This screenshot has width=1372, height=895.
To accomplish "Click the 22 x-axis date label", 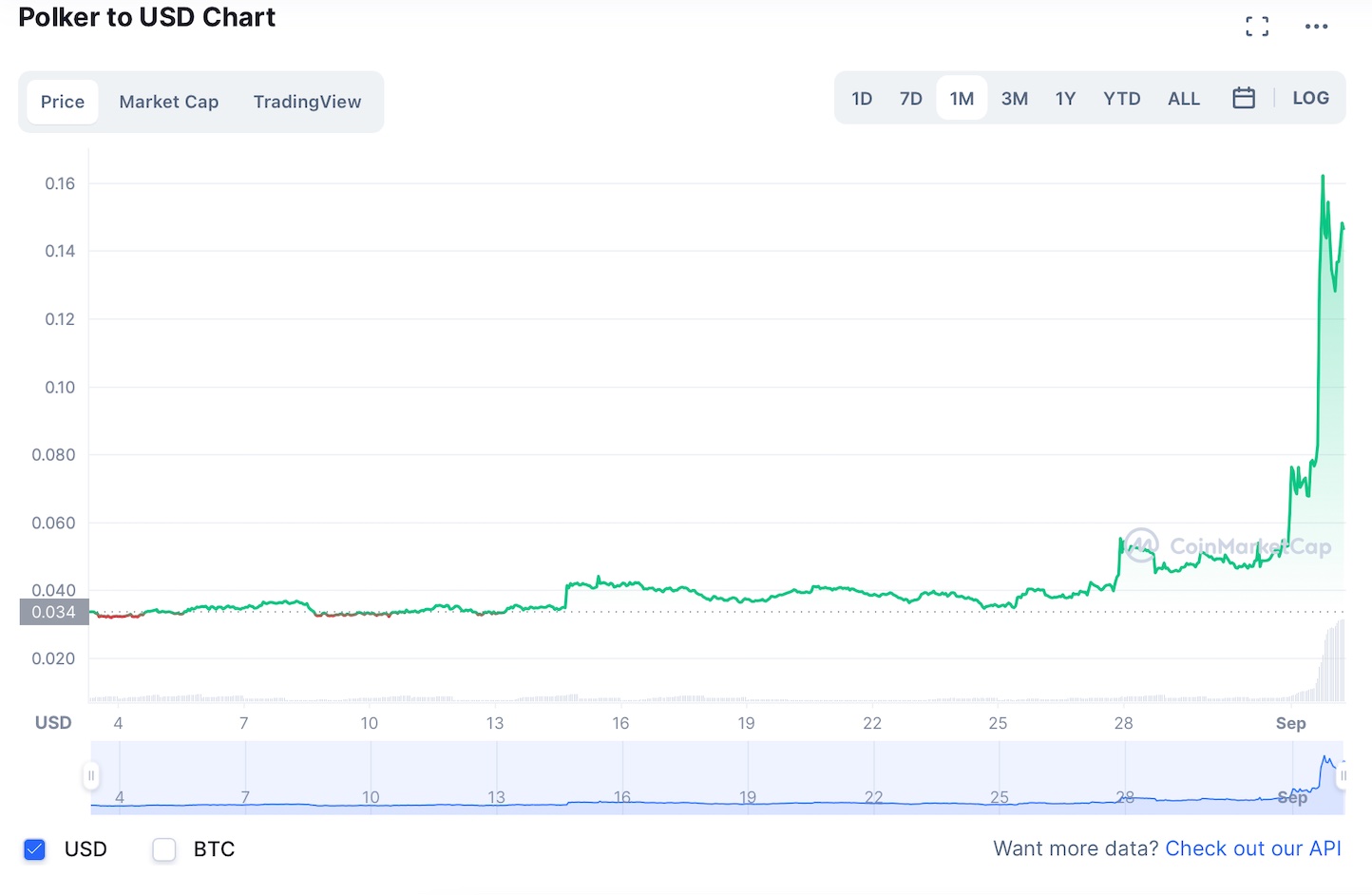I will [x=872, y=723].
